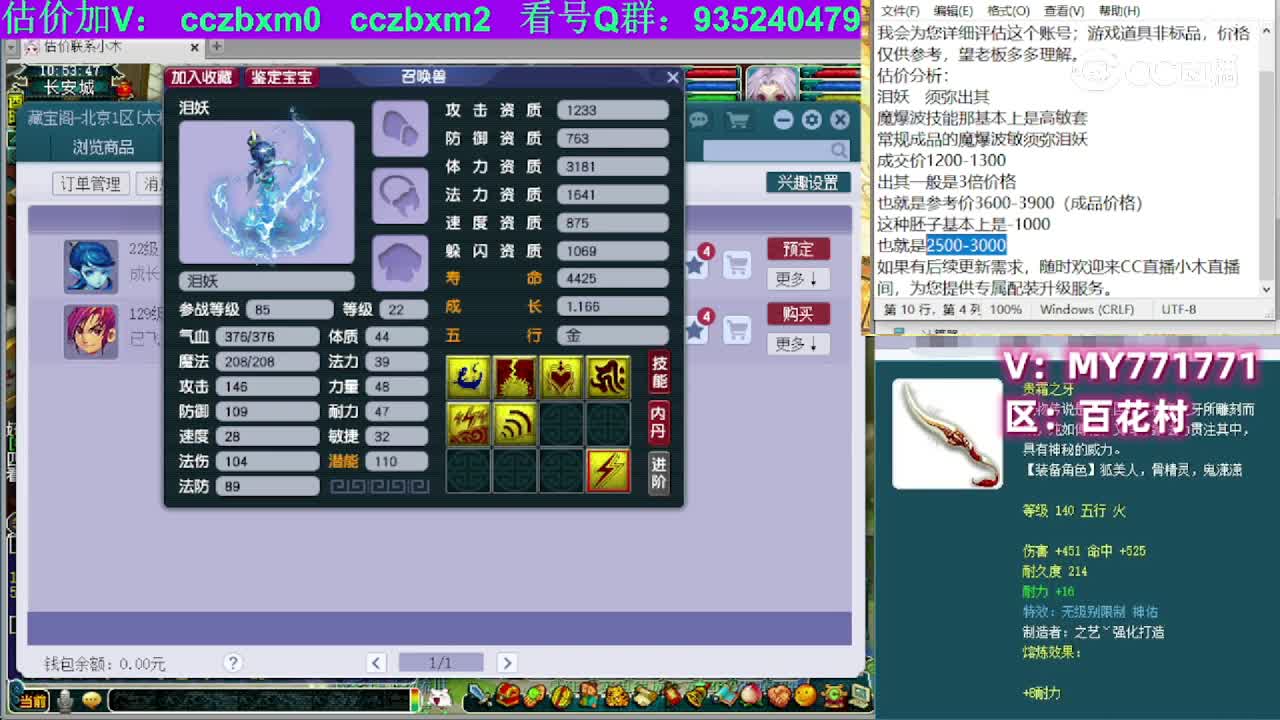This screenshot has width=1280, height=720.
Task: Click the microphone icon in chat bar
Action: (66, 701)
